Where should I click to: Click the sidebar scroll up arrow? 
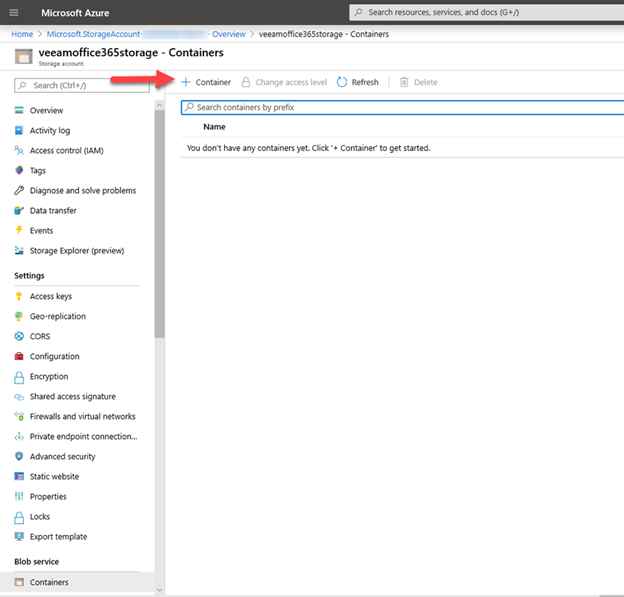pos(160,105)
